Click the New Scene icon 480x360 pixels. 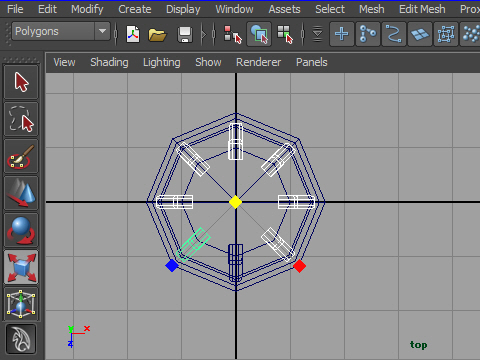pyautogui.click(x=133, y=34)
